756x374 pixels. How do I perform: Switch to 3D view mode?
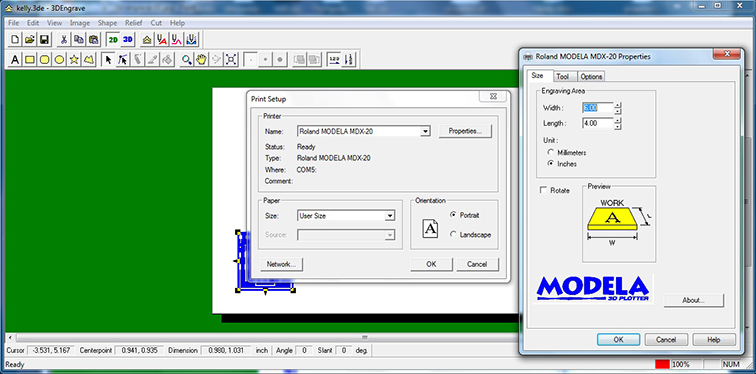tap(128, 40)
